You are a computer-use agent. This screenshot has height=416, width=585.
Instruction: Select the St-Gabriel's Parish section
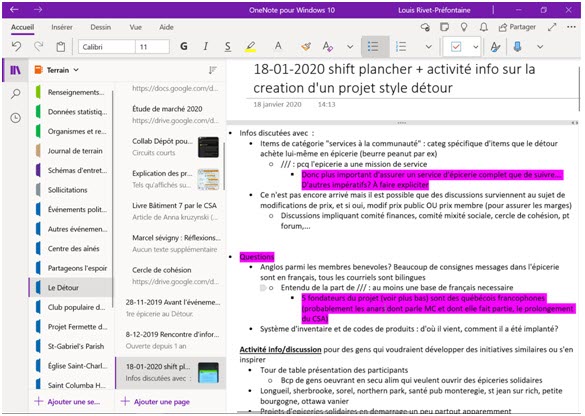click(71, 346)
